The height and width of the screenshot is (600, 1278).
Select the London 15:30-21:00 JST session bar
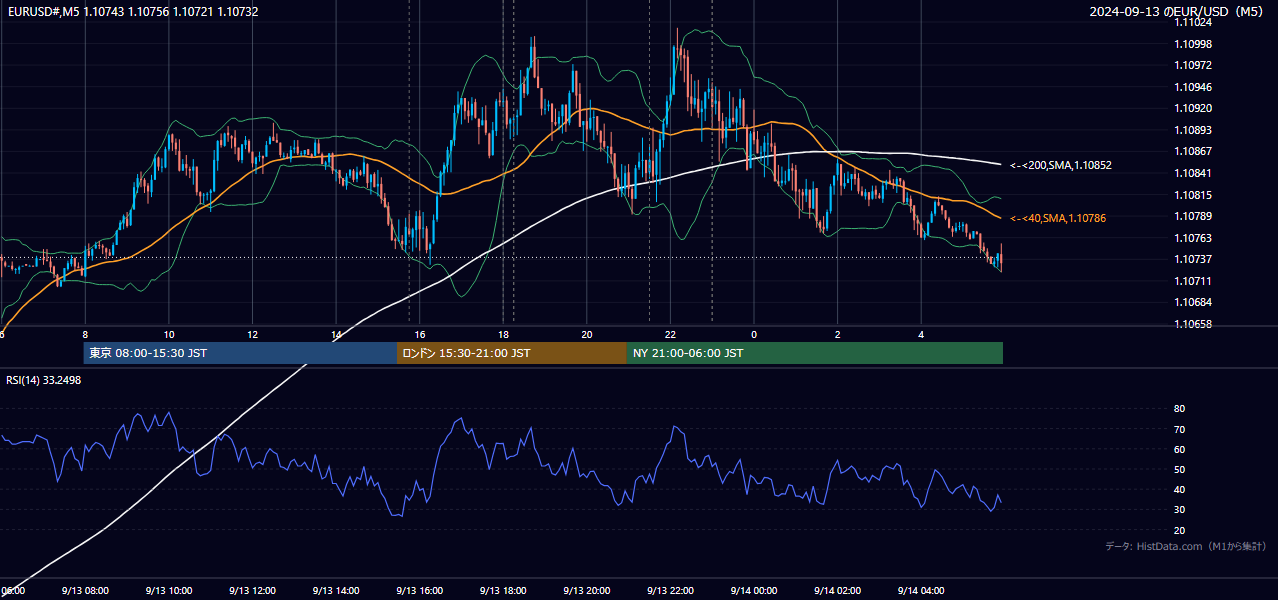pos(512,353)
